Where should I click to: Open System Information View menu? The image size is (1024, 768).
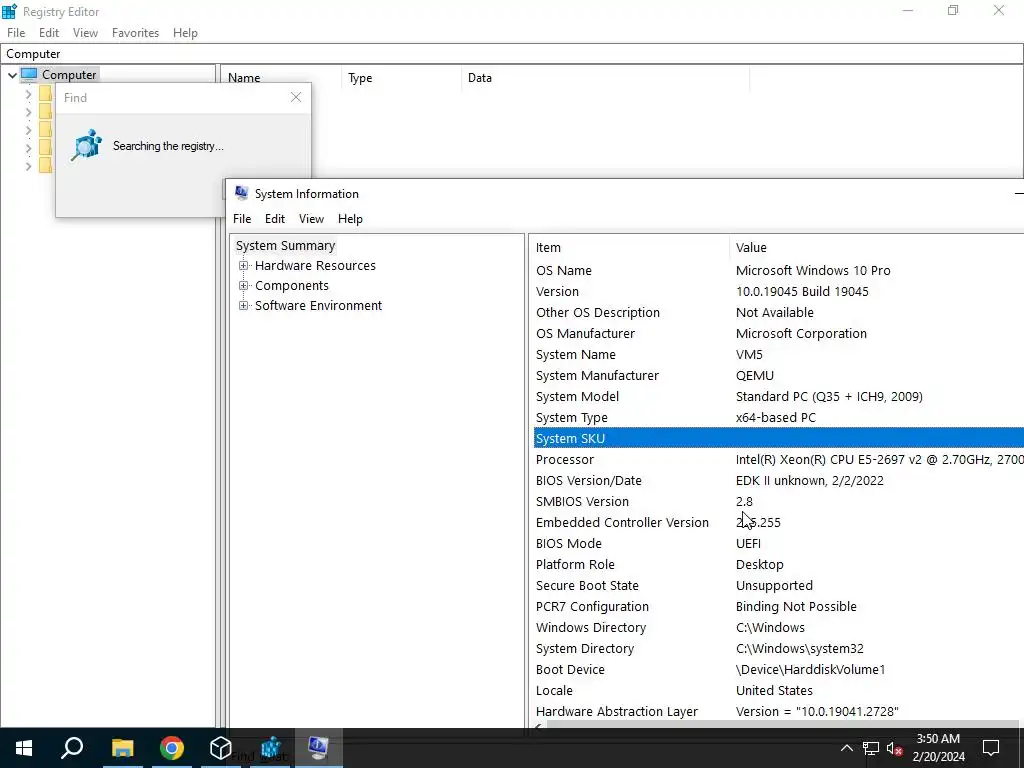(311, 219)
